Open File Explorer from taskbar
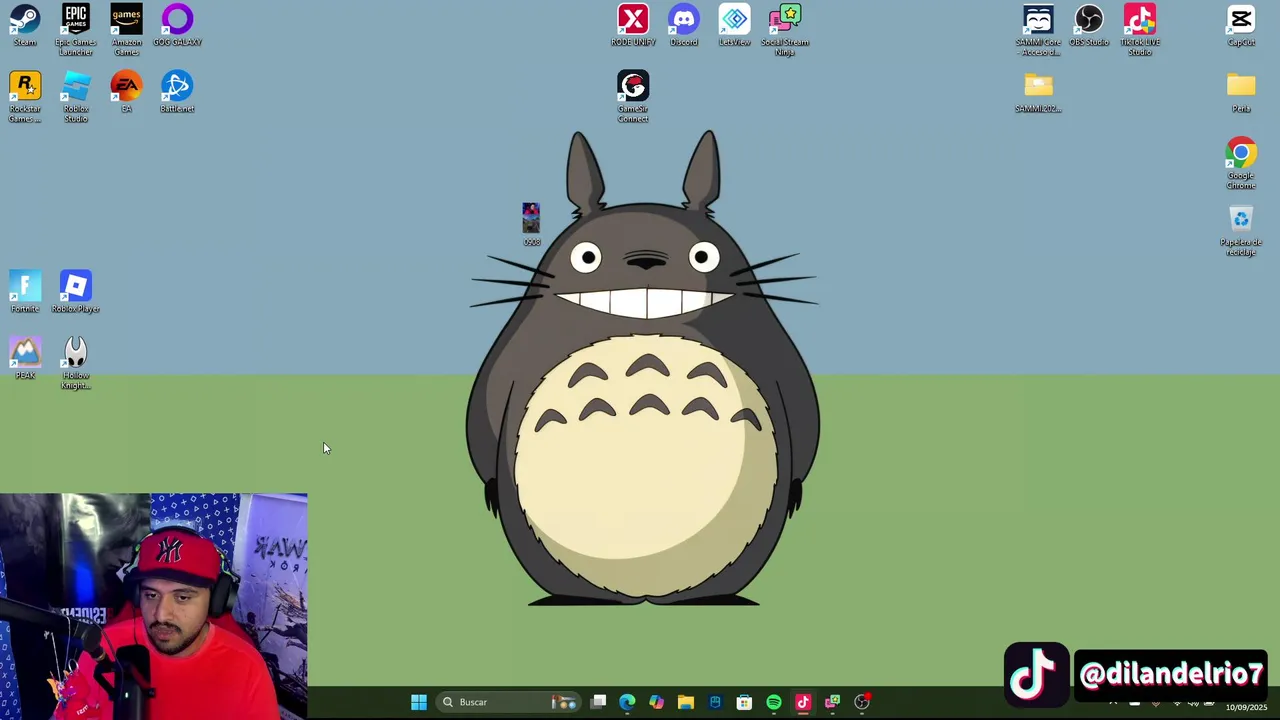 [685, 702]
